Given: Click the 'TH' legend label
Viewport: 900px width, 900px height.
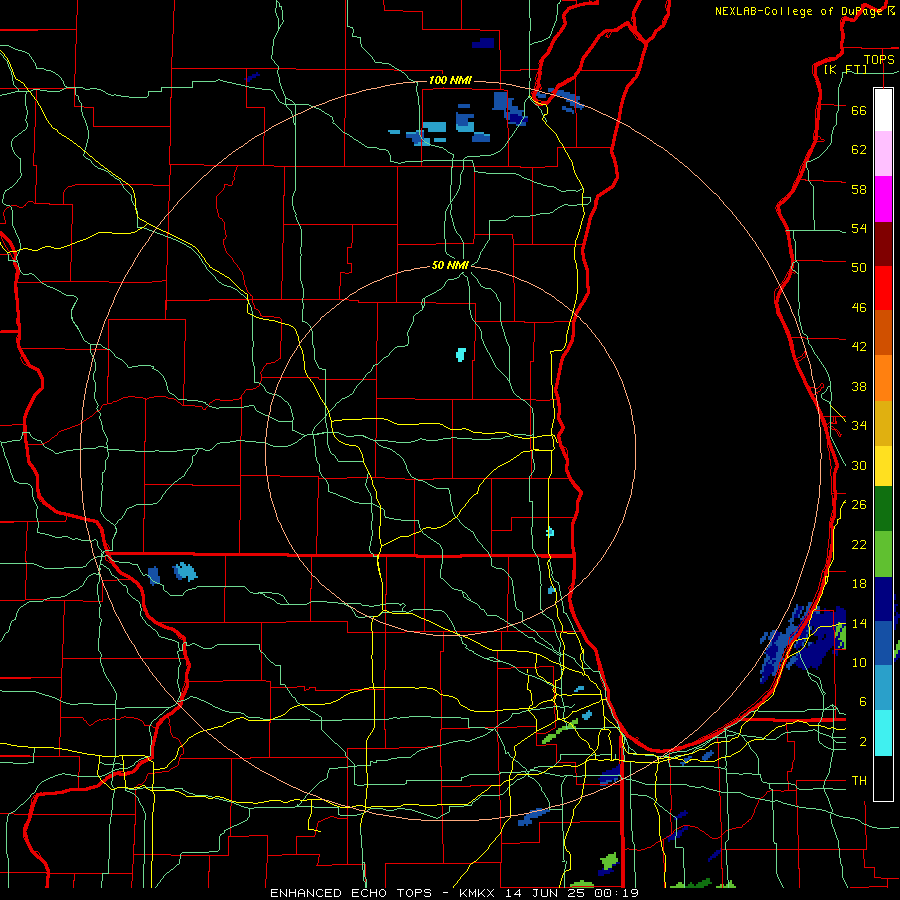Looking at the screenshot, I should (x=859, y=781).
